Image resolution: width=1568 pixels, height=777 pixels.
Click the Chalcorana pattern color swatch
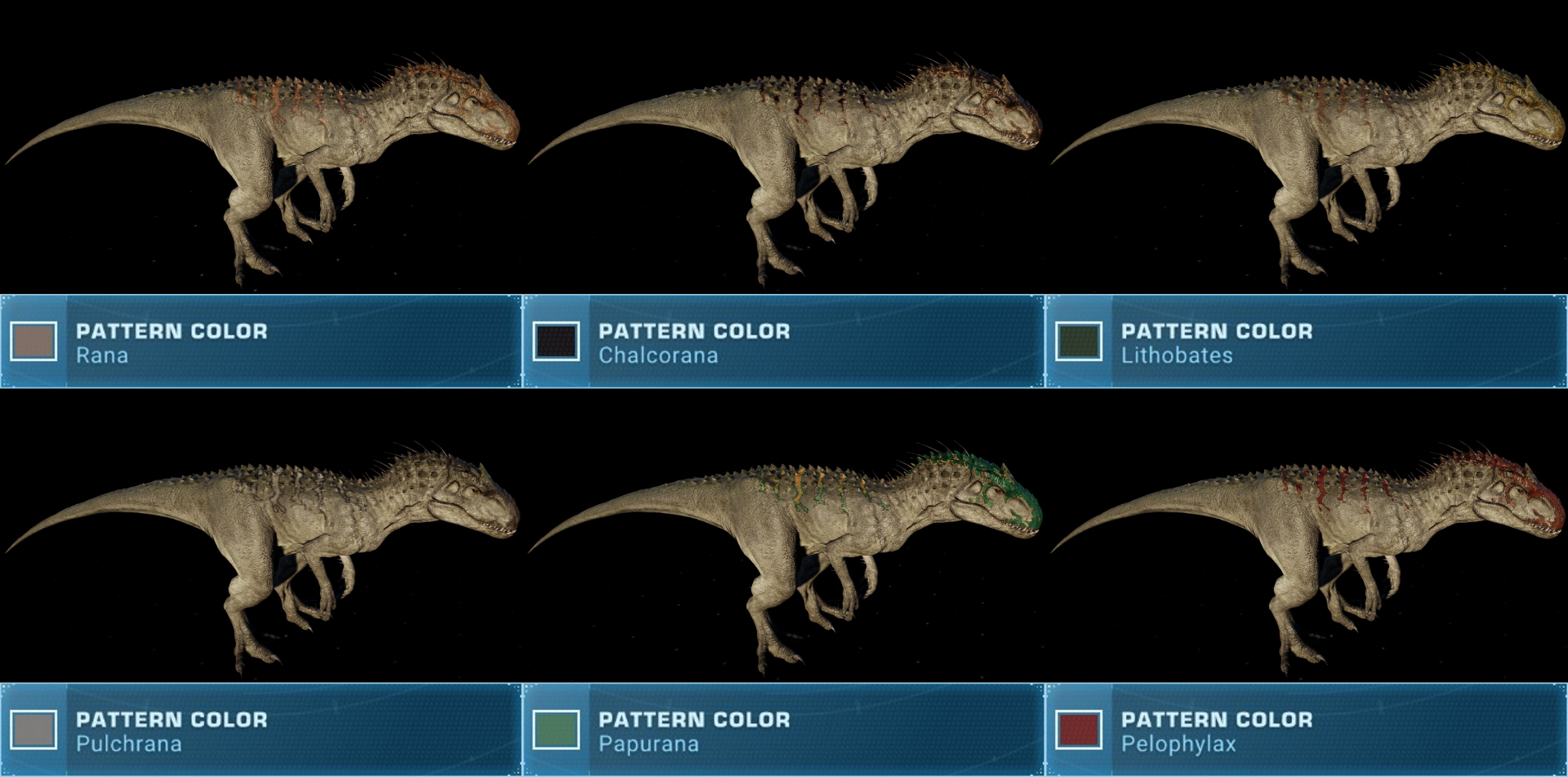coord(556,342)
